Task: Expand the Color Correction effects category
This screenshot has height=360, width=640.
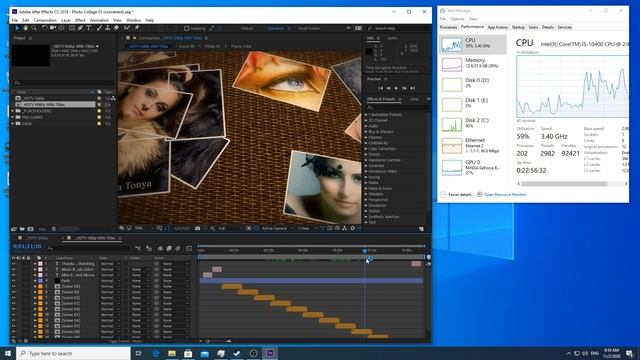Action: click(366, 149)
